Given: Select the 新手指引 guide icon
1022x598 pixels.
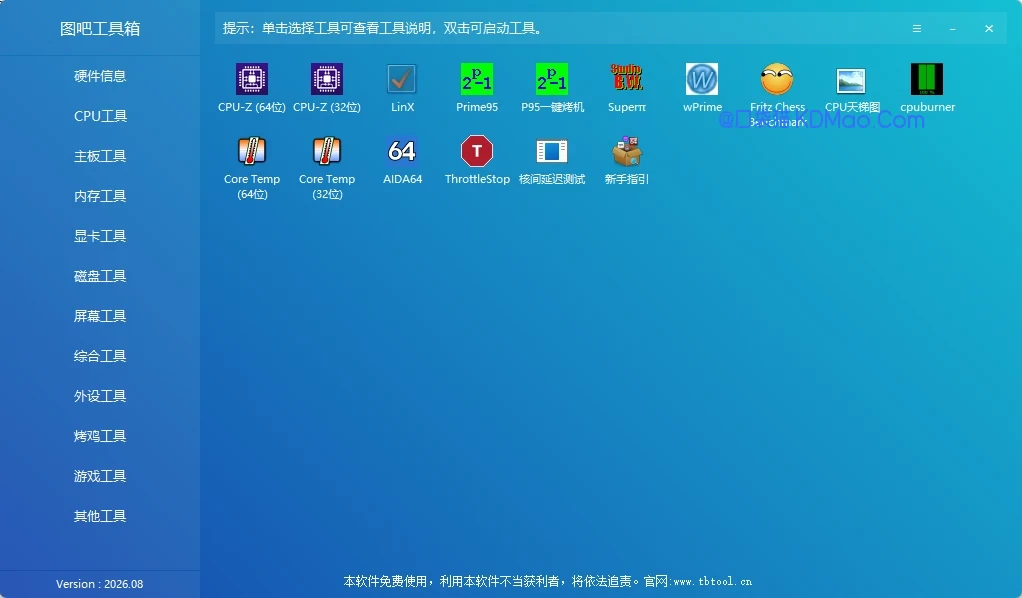Looking at the screenshot, I should pos(626,151).
